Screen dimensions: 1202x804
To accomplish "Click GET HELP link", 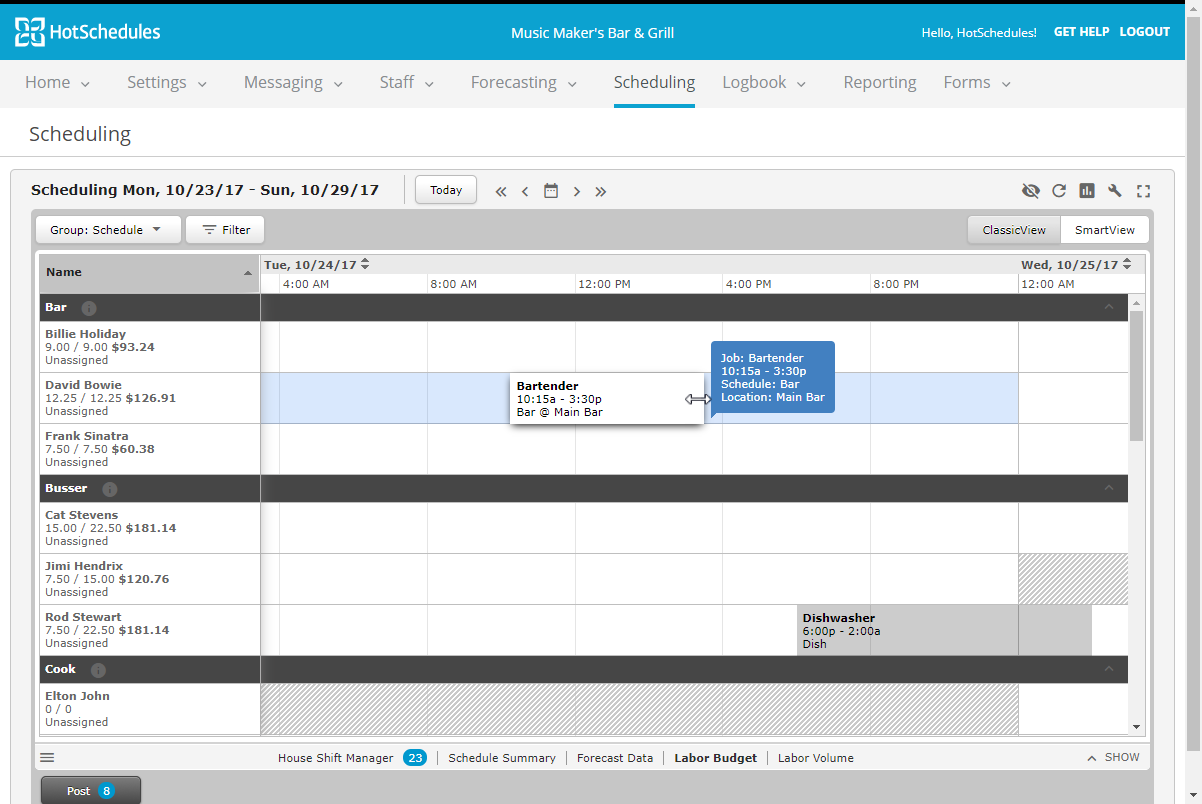I will [x=1081, y=32].
